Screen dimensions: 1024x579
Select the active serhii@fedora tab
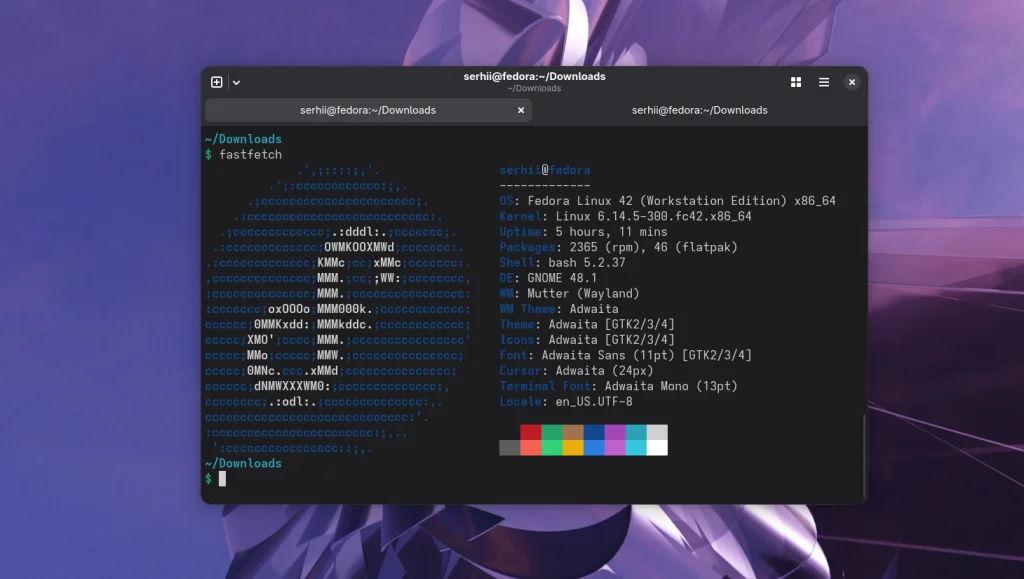pyautogui.click(x=370, y=110)
